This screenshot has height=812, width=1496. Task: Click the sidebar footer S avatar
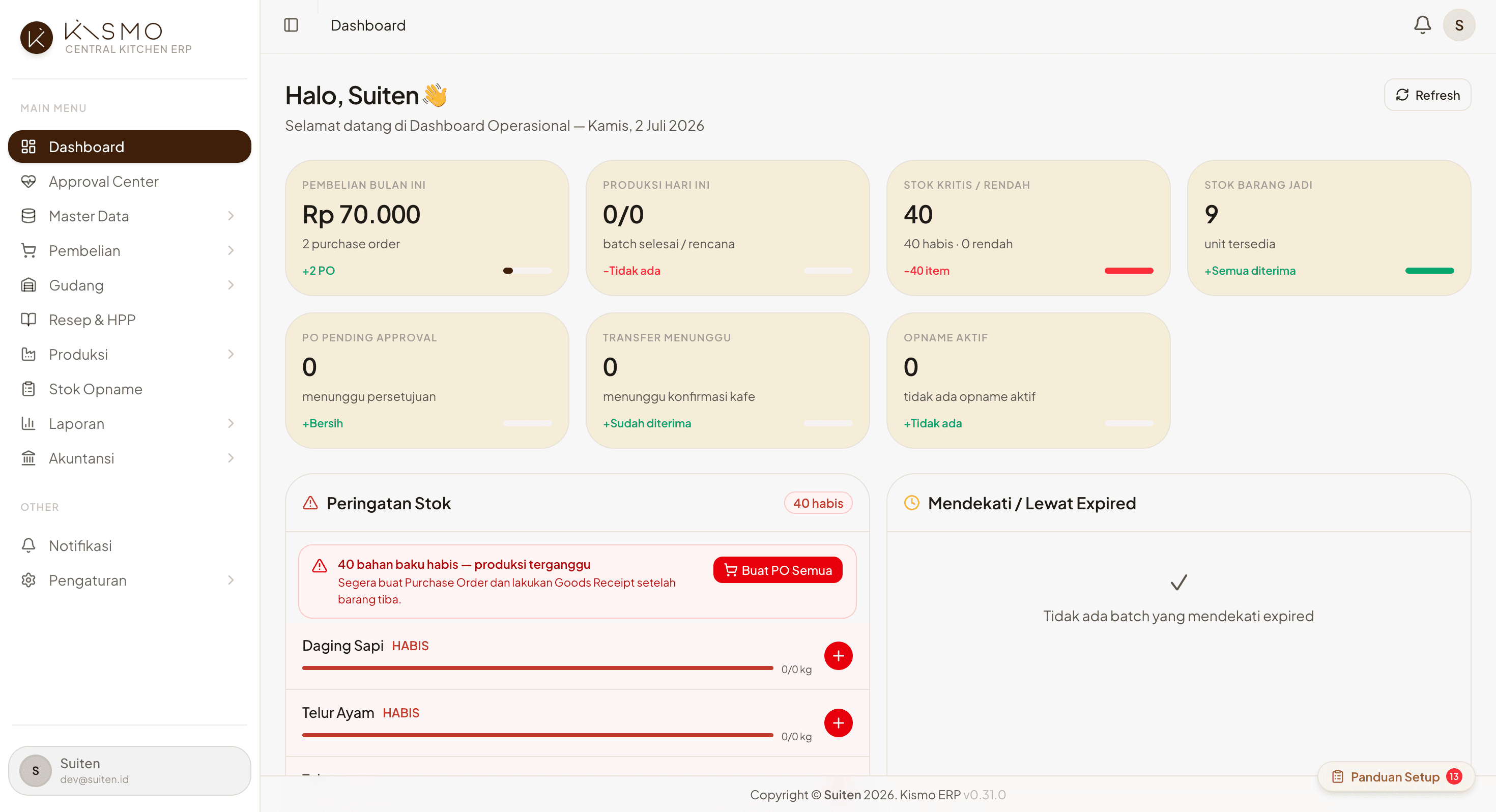point(36,770)
